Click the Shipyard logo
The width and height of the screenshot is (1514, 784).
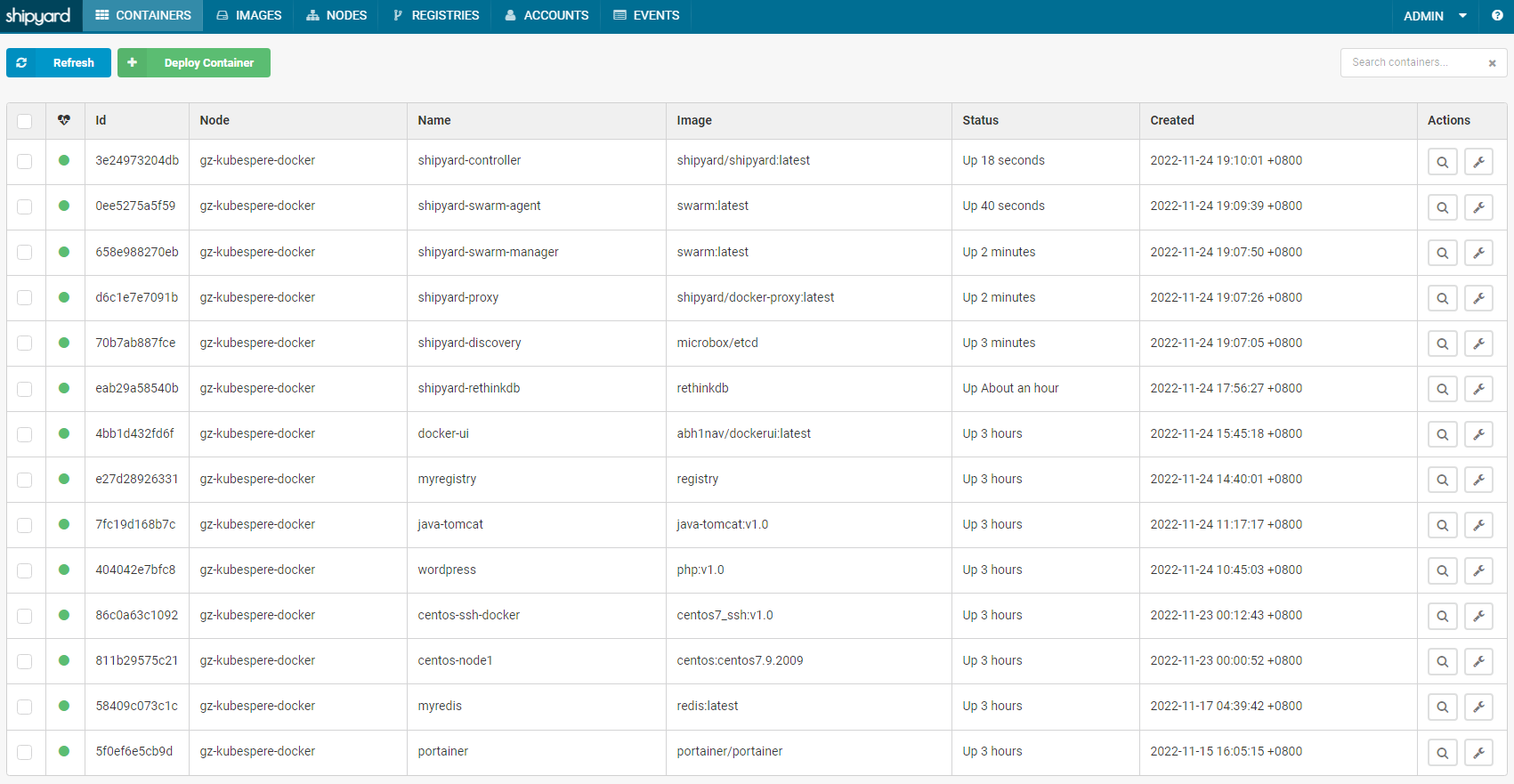click(x=38, y=16)
